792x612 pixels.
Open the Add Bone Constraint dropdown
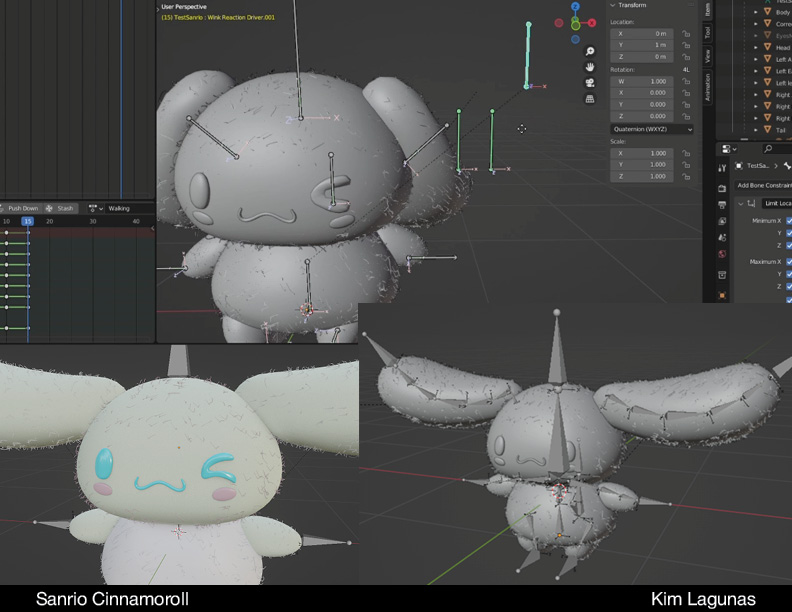[763, 185]
